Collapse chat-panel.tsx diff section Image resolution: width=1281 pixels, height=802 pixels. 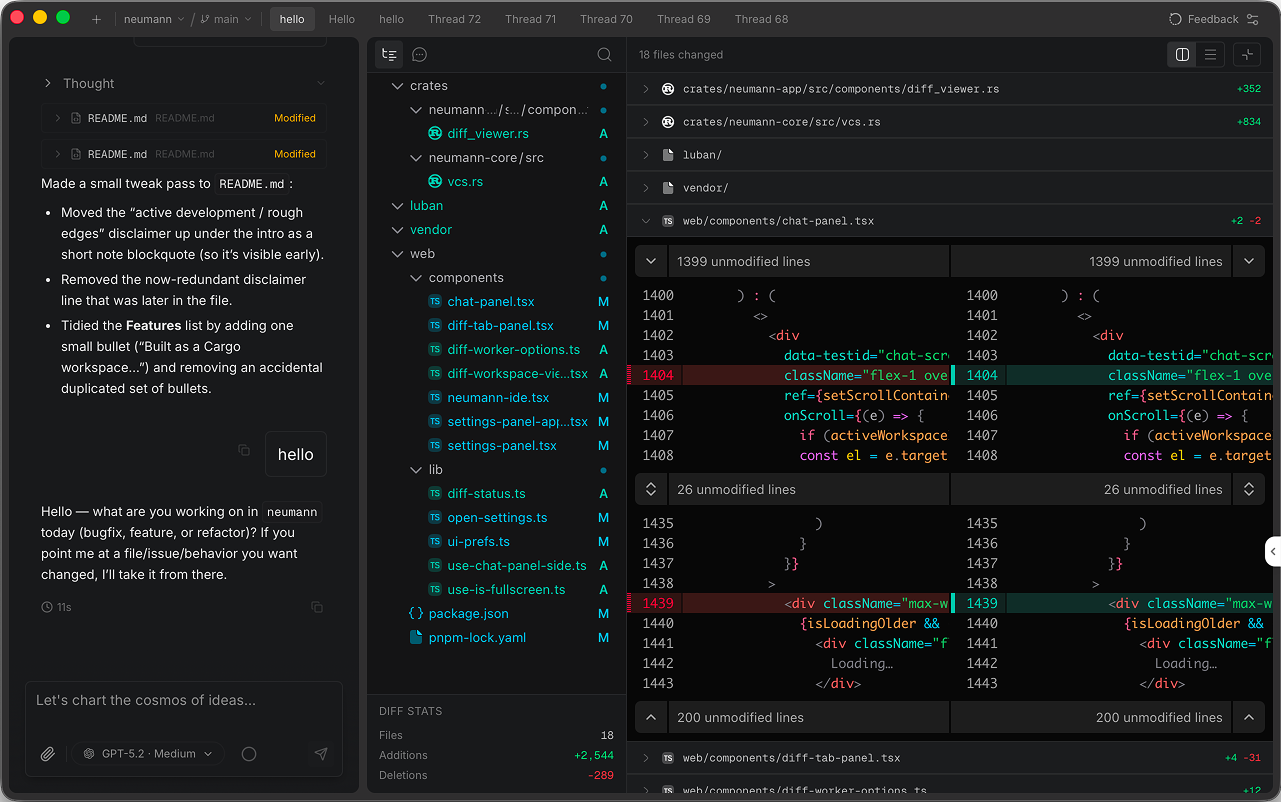[646, 221]
